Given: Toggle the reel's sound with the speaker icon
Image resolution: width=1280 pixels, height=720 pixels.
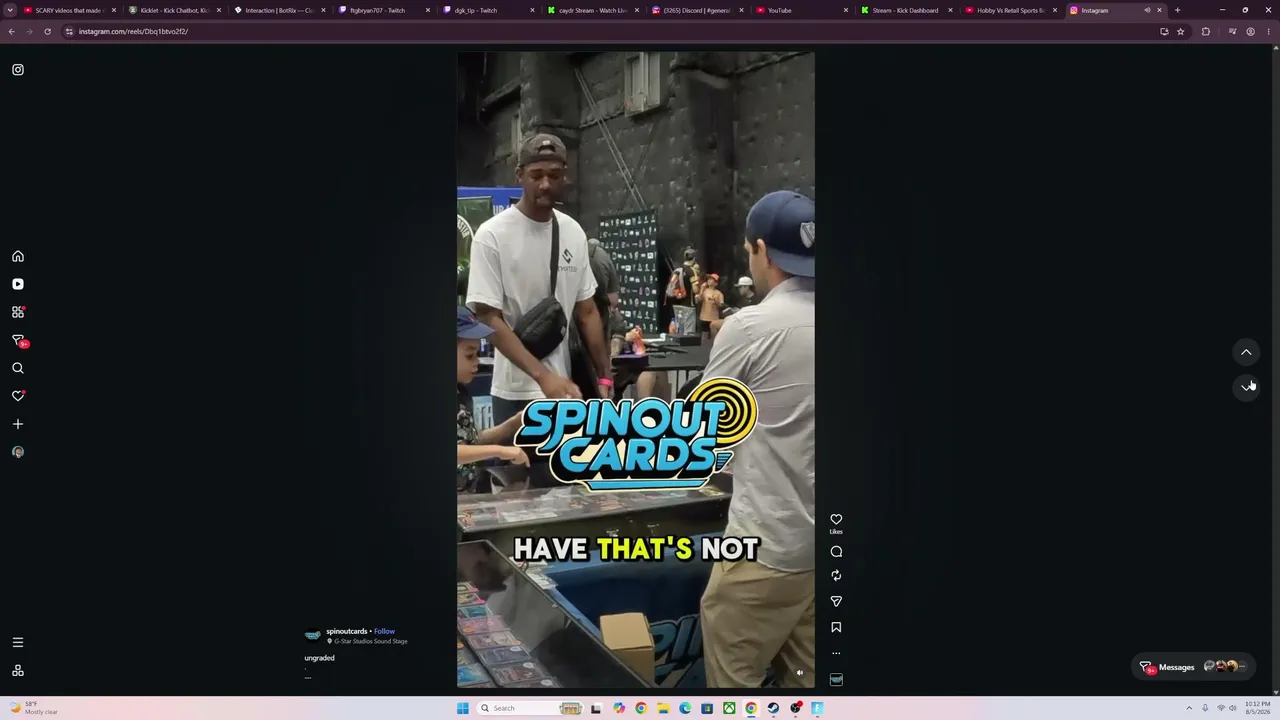Looking at the screenshot, I should 799,673.
